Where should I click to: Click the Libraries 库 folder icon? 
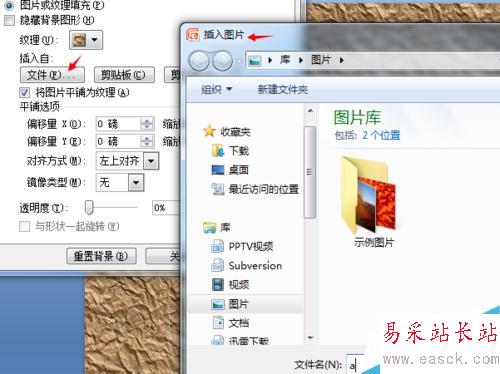(x=209, y=227)
